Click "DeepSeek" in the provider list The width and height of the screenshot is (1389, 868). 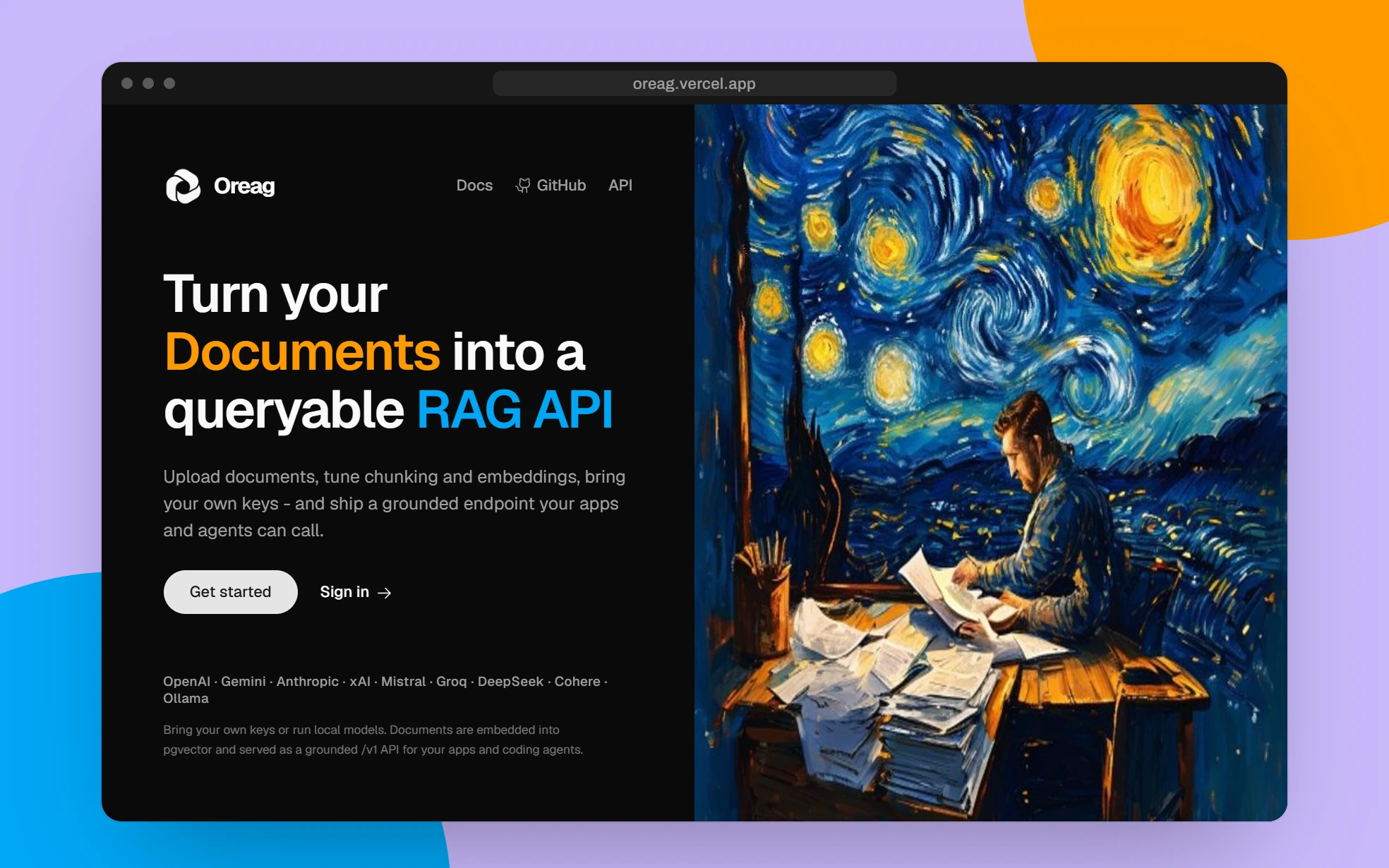tap(510, 682)
